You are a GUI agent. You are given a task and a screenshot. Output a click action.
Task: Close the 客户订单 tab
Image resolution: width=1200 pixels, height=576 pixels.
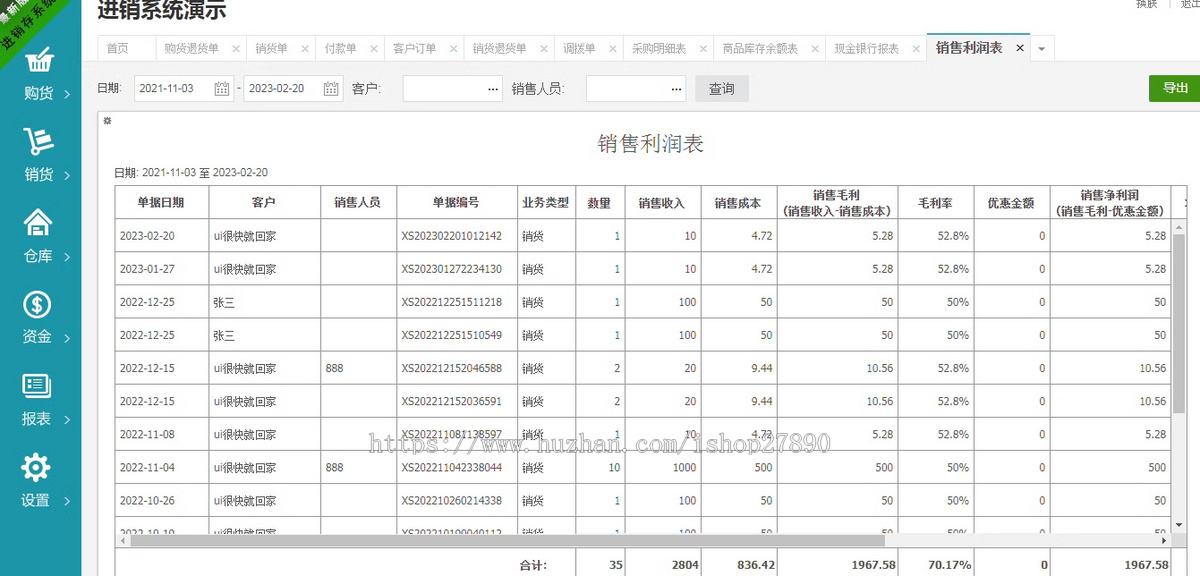[454, 48]
